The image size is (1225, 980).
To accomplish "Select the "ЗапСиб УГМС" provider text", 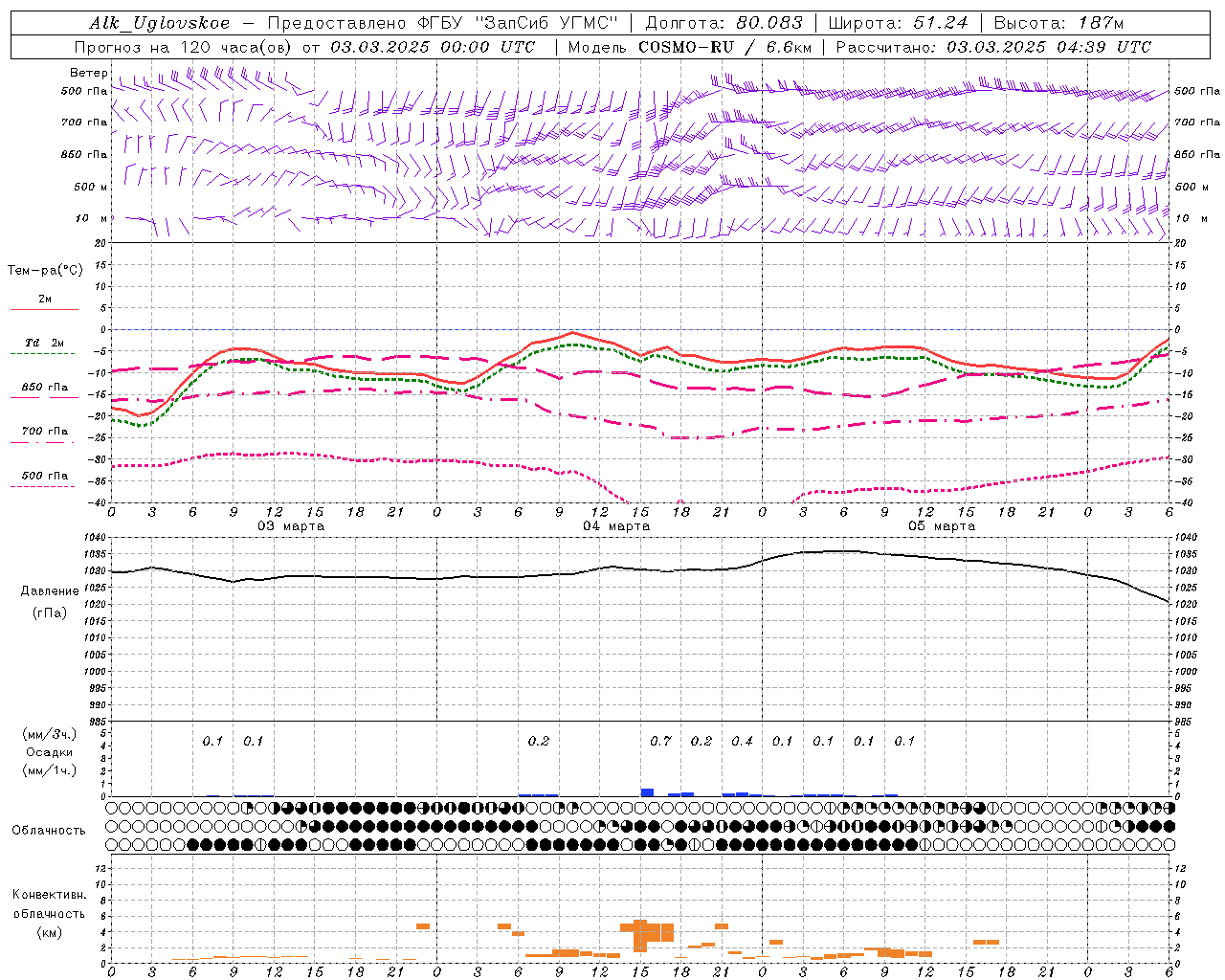I will coord(546,23).
